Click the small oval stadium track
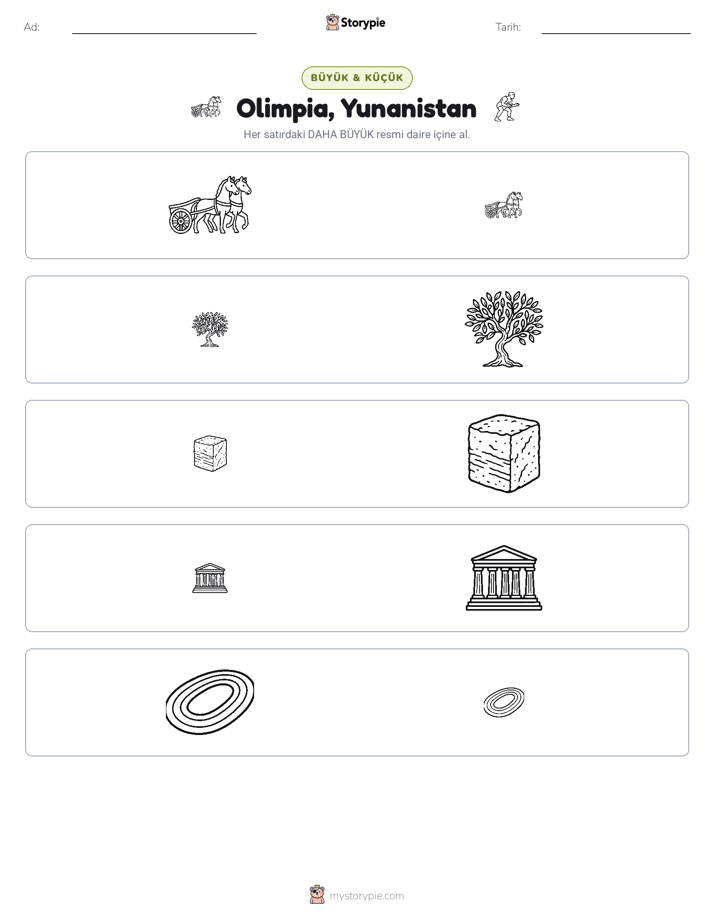Image resolution: width=714 pixels, height=924 pixels. pyautogui.click(x=504, y=702)
